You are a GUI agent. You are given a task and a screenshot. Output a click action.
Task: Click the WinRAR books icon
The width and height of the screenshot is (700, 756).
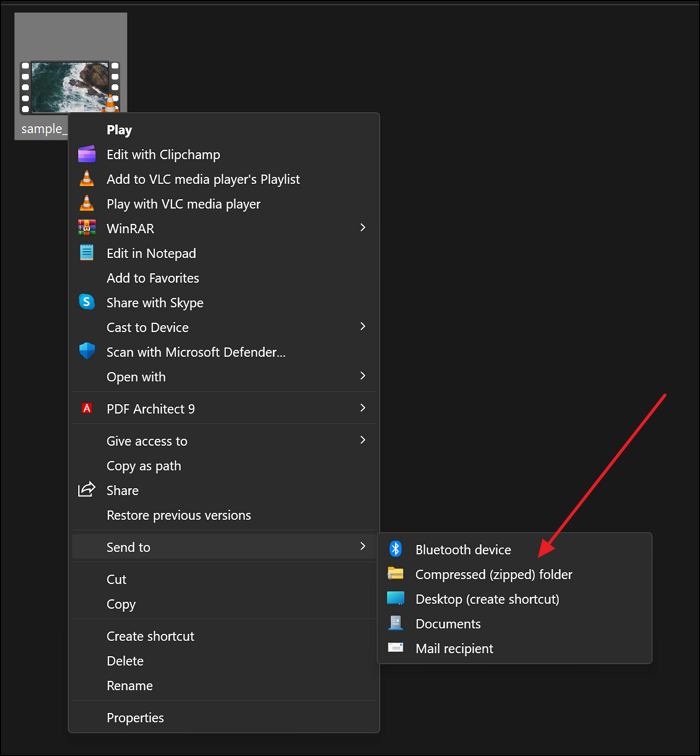click(x=87, y=228)
